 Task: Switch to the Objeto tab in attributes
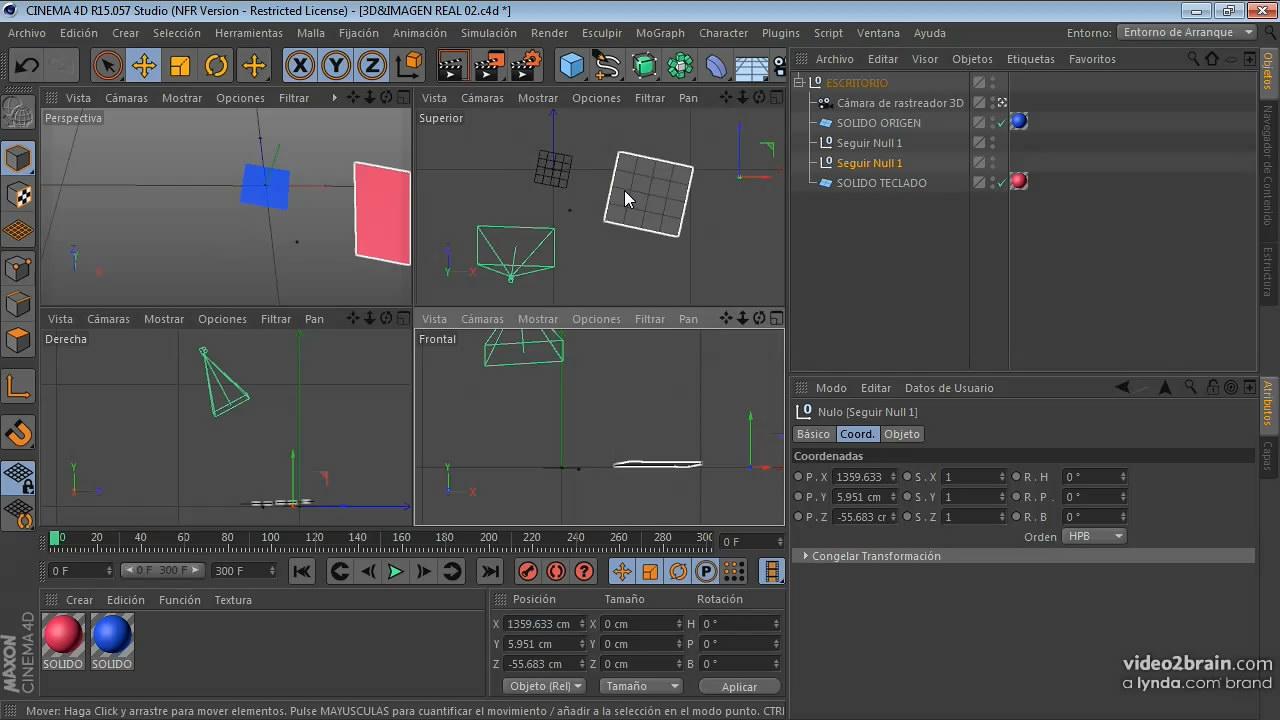[901, 434]
